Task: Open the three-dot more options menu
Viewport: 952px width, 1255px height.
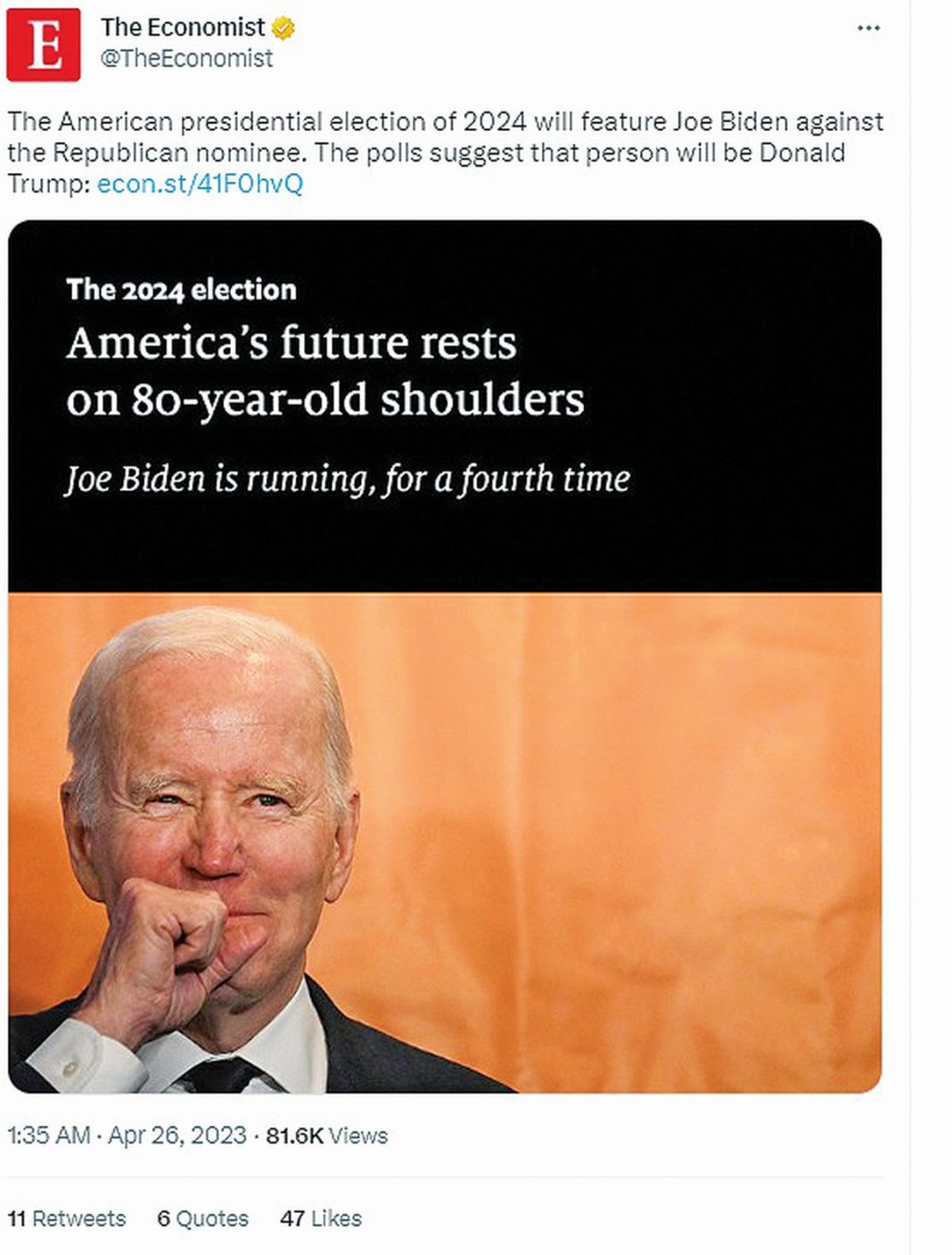Action: click(868, 29)
